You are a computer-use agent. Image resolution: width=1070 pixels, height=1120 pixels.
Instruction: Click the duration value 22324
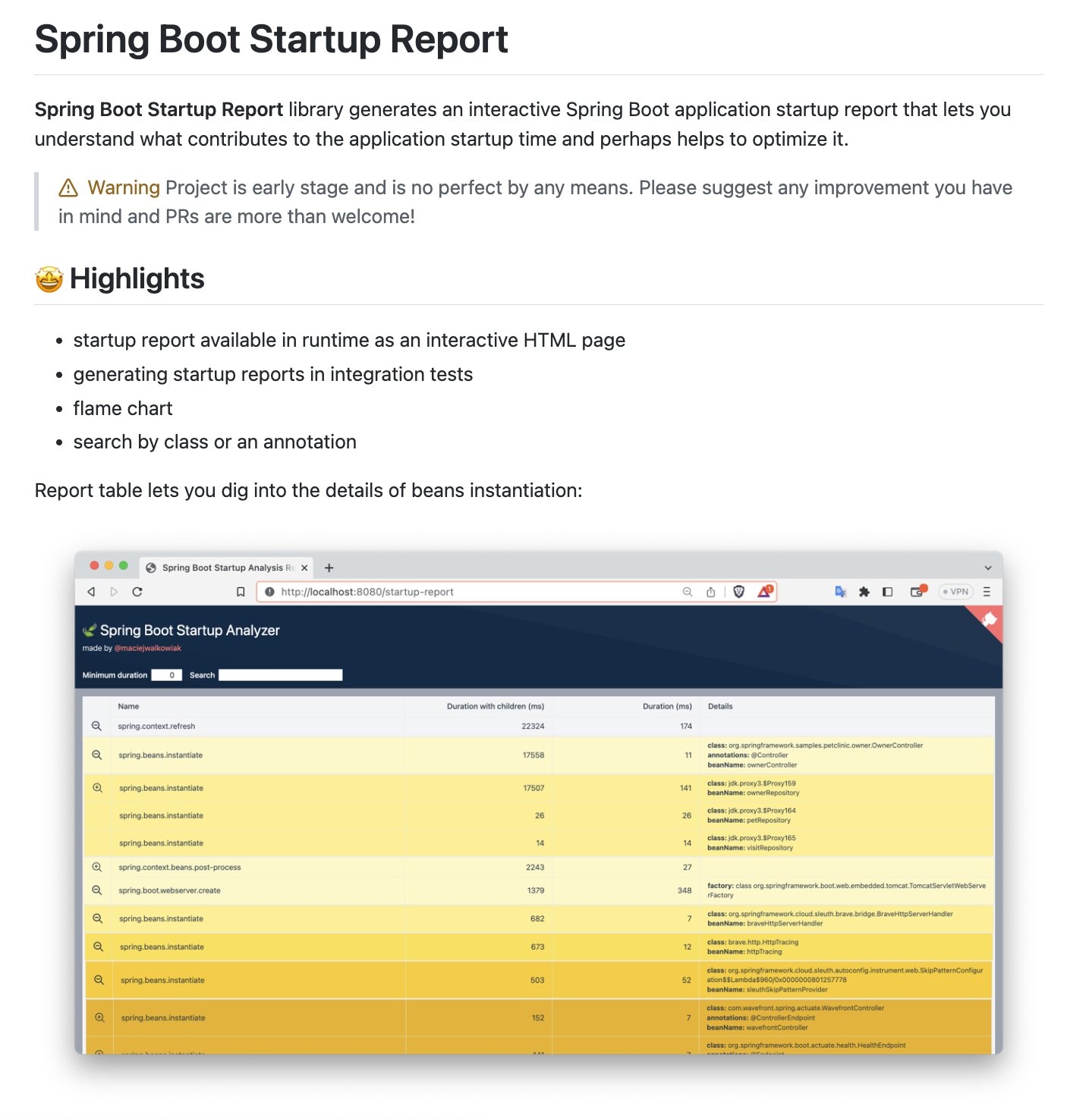point(533,726)
